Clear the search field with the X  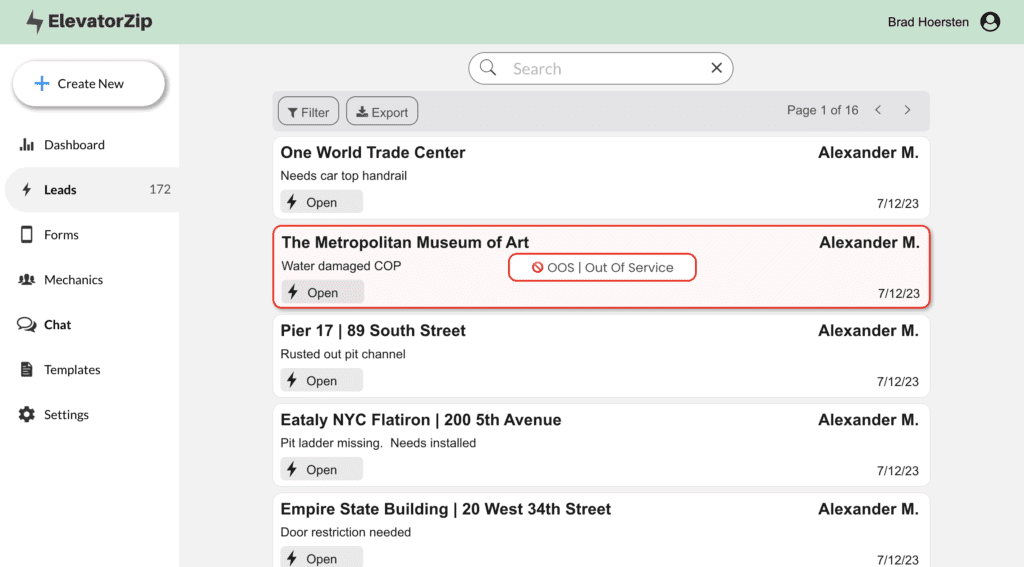716,68
